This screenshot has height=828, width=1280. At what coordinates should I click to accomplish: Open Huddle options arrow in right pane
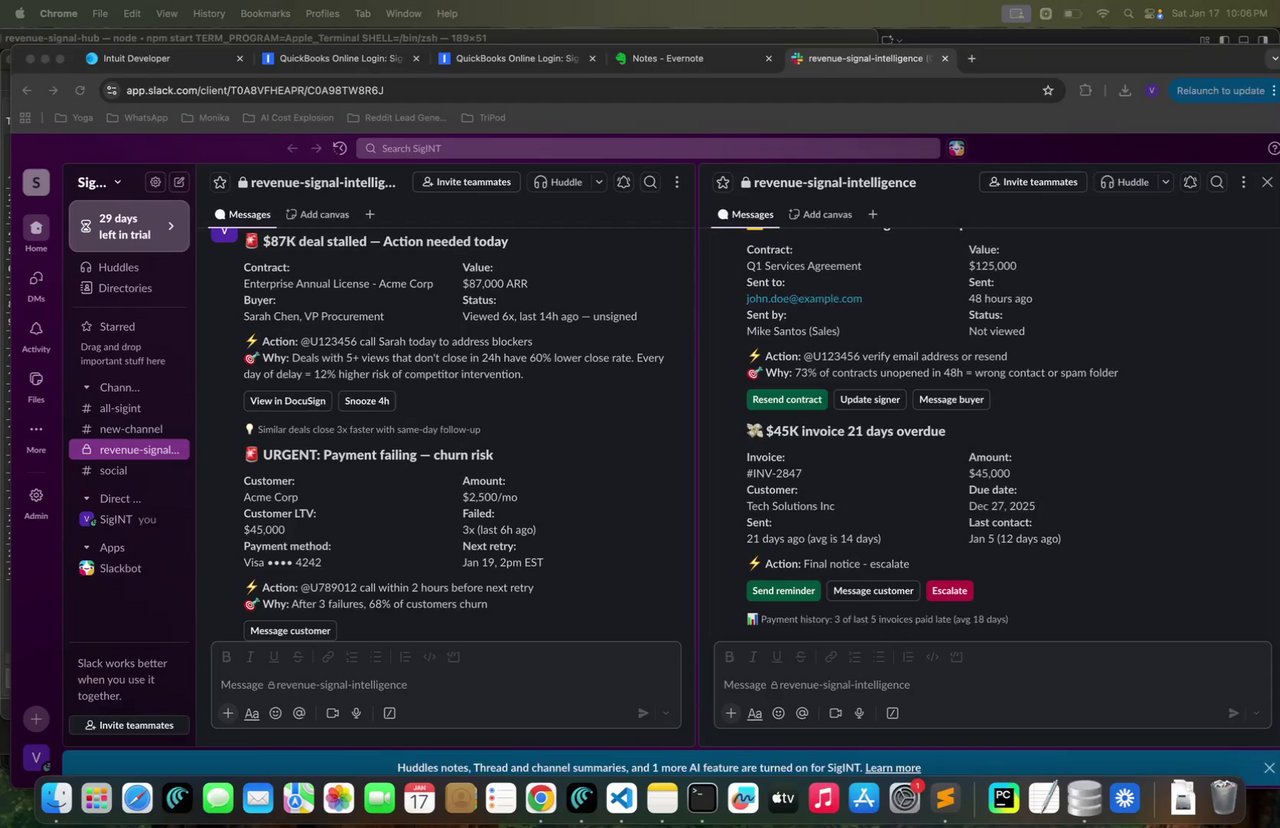click(1166, 182)
